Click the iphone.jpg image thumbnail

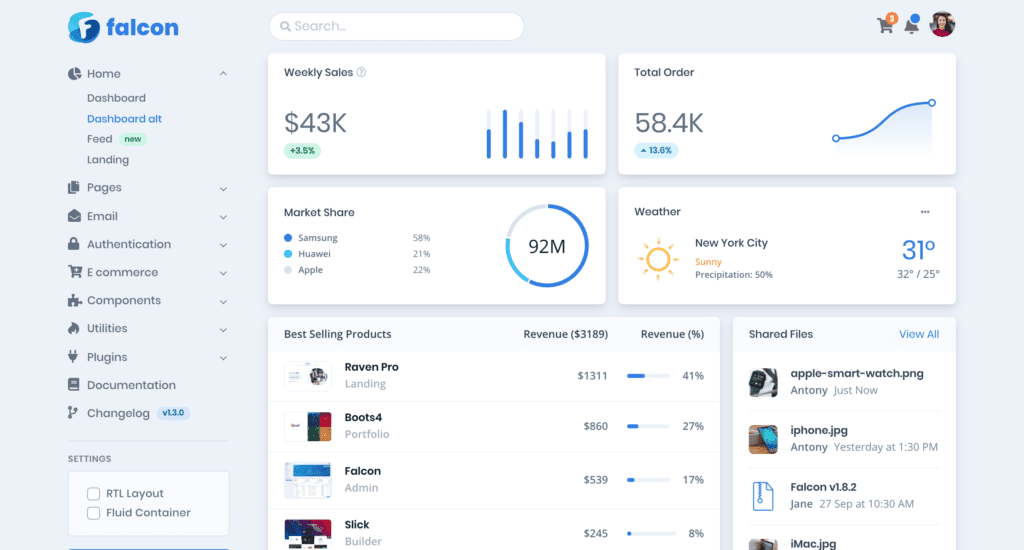(x=763, y=439)
